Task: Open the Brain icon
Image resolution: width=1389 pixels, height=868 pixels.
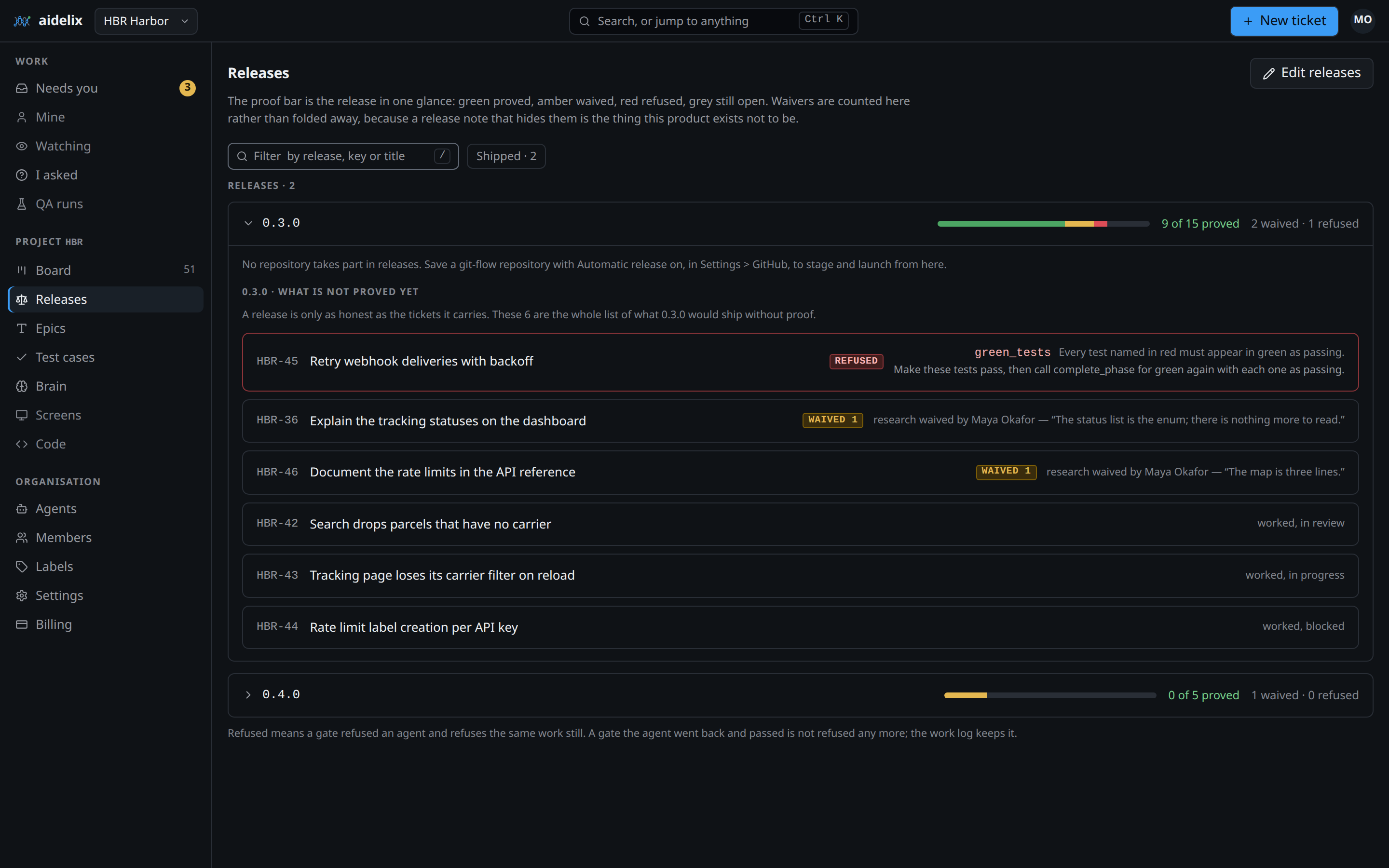Action: point(22,386)
